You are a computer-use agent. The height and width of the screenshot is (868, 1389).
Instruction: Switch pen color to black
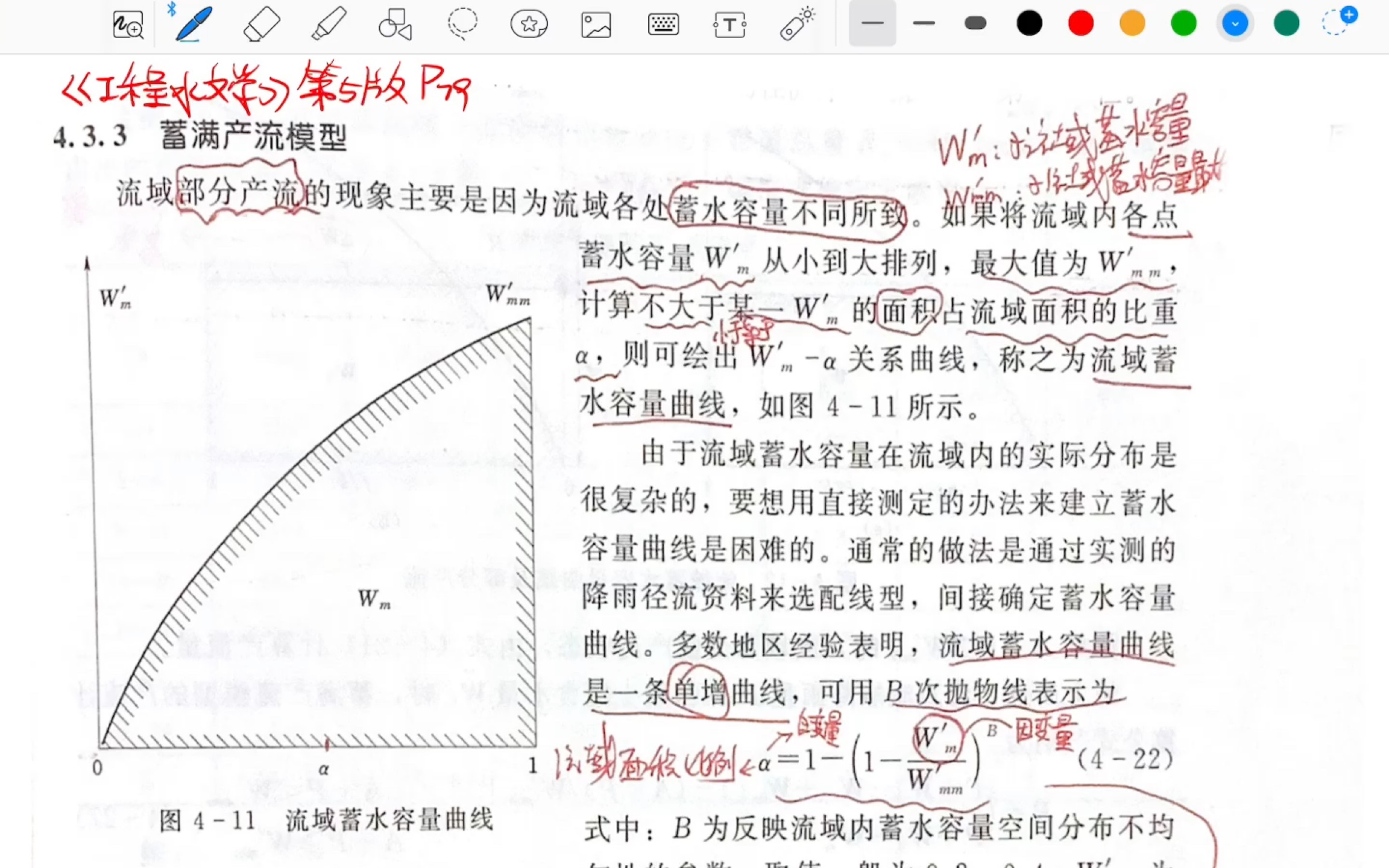[x=1029, y=23]
